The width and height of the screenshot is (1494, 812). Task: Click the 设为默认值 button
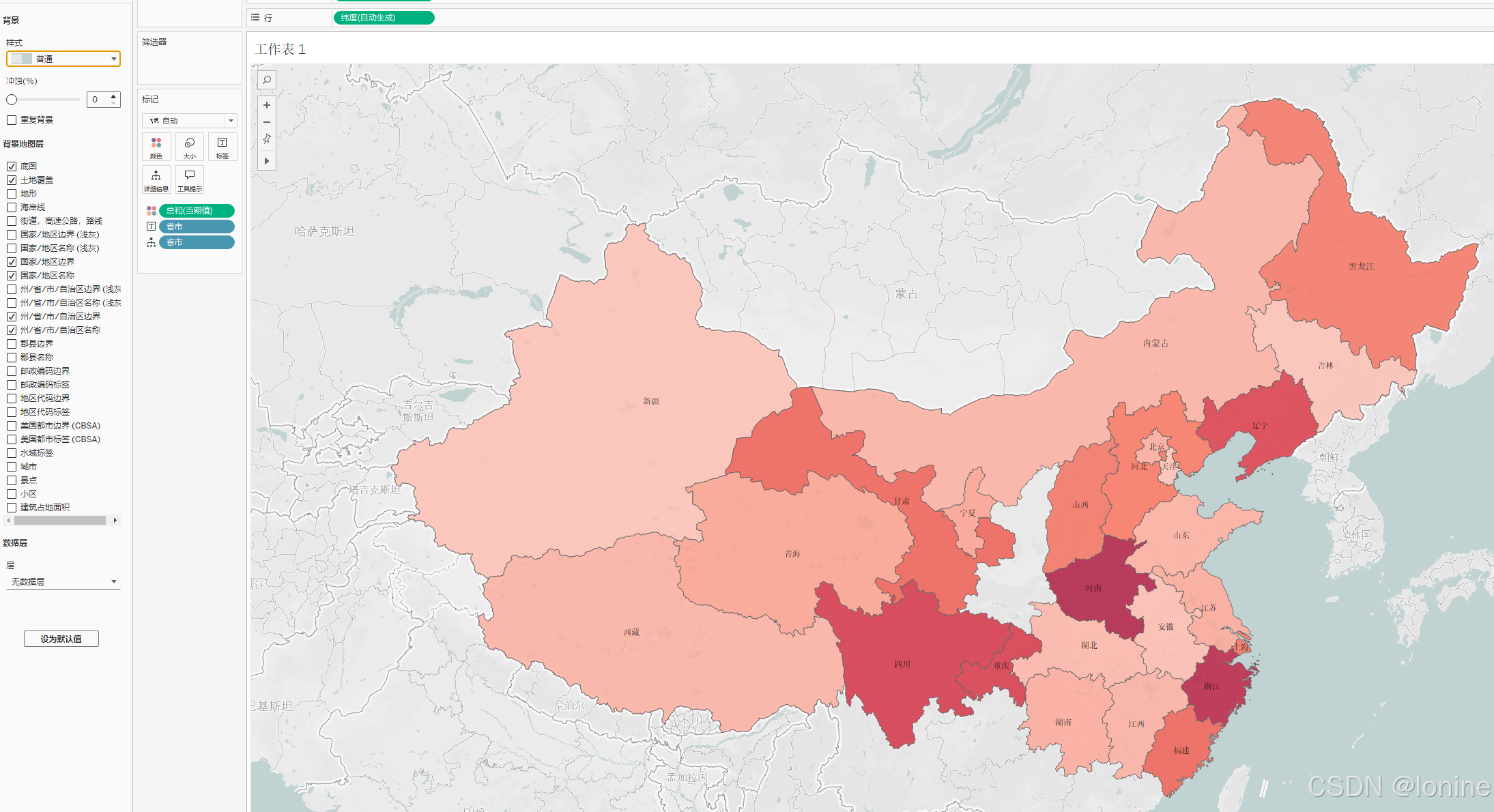(61, 639)
